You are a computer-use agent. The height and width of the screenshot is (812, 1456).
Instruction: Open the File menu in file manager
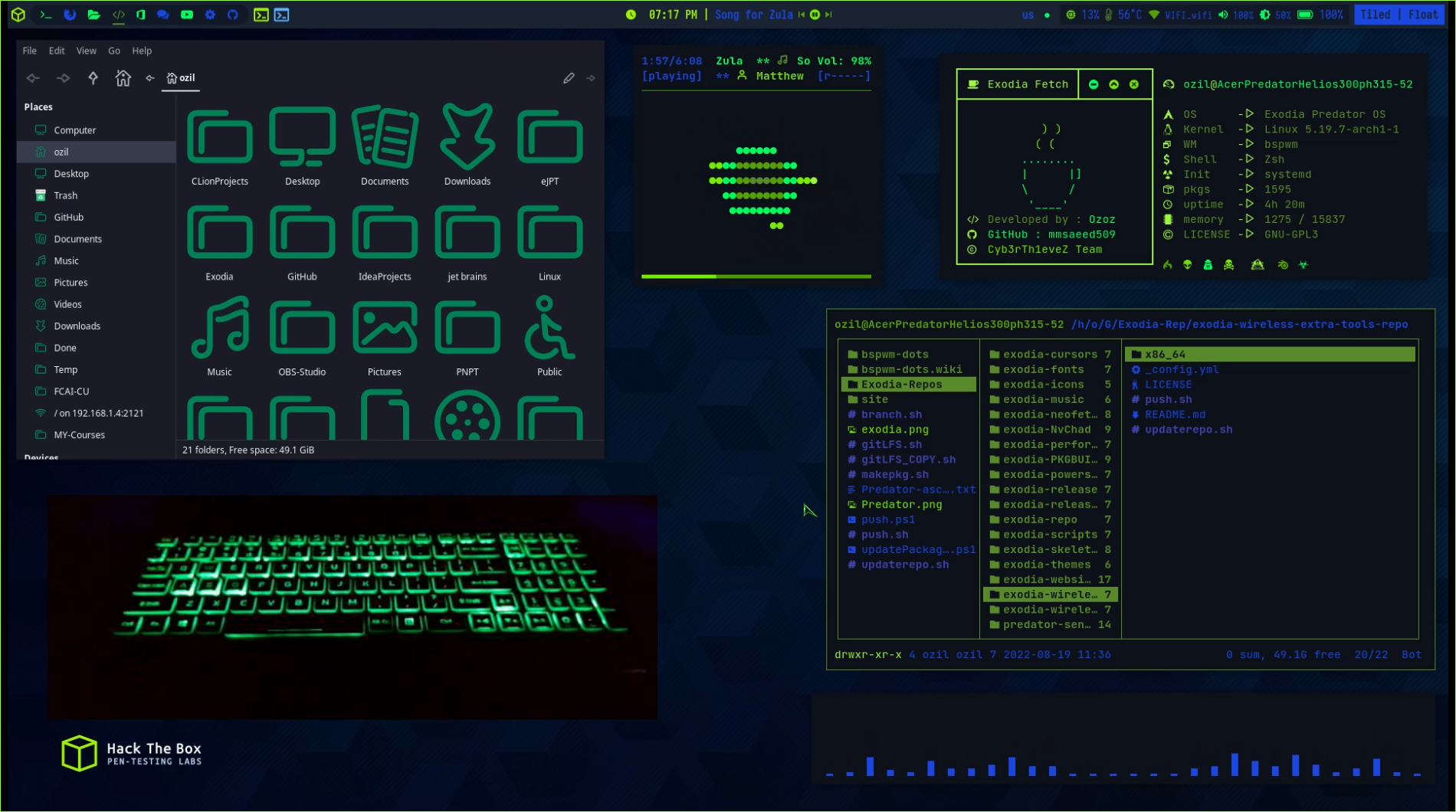tap(30, 51)
